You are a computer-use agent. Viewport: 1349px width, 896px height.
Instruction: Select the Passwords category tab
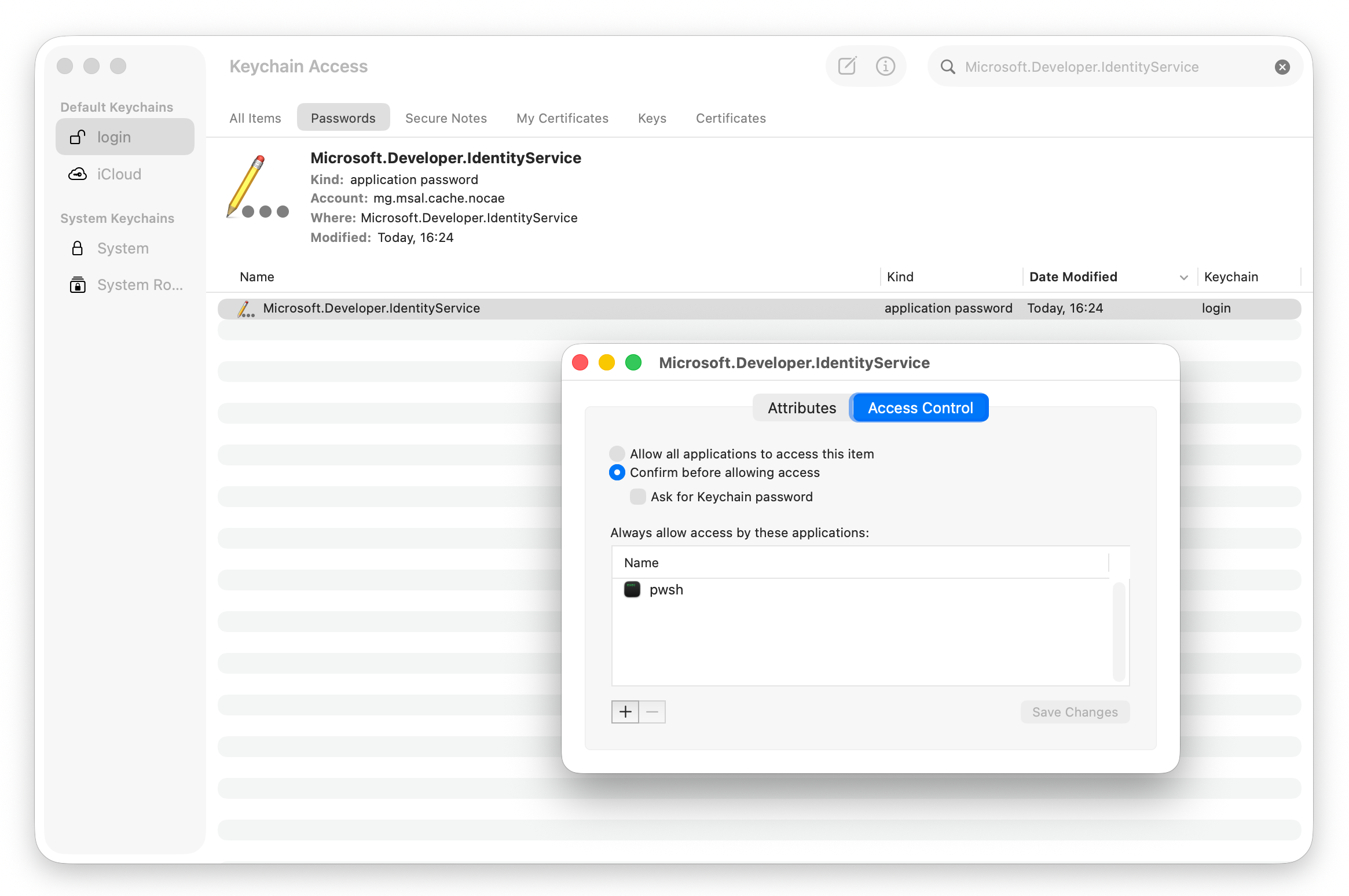click(x=343, y=118)
